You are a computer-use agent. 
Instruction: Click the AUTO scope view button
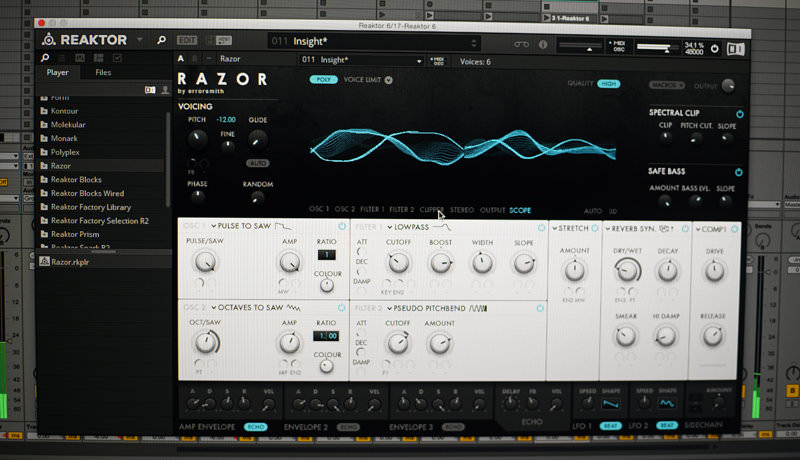point(592,211)
